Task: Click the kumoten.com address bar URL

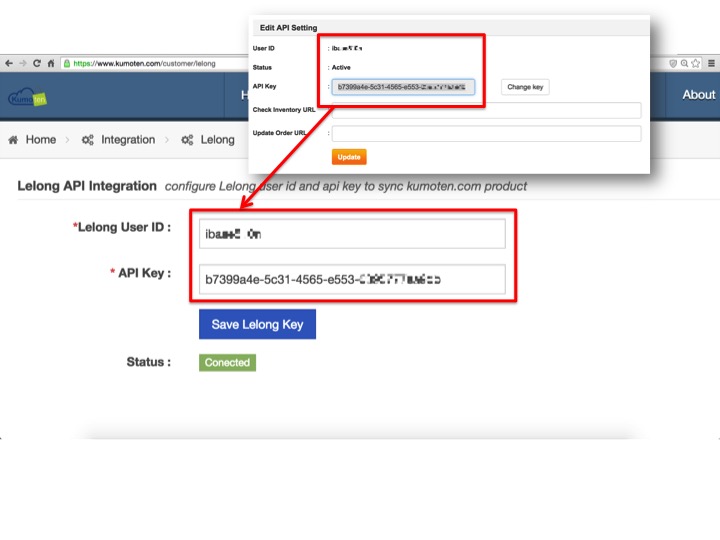Action: [144, 63]
